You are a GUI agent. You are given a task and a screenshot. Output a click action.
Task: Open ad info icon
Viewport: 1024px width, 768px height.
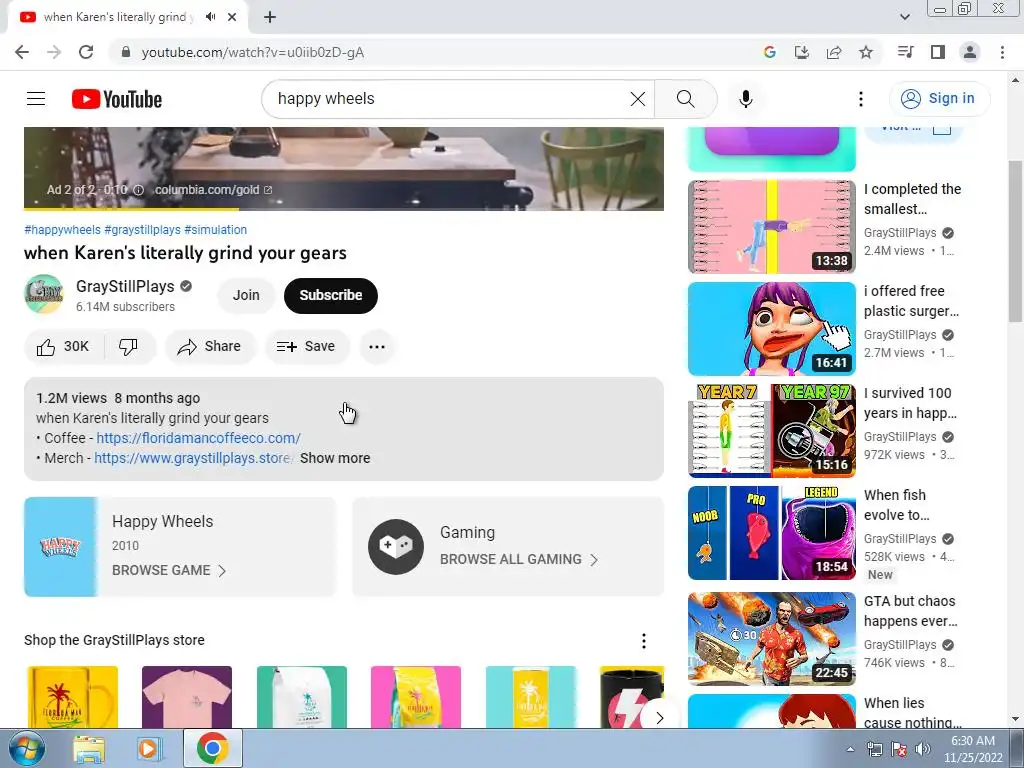point(138,190)
